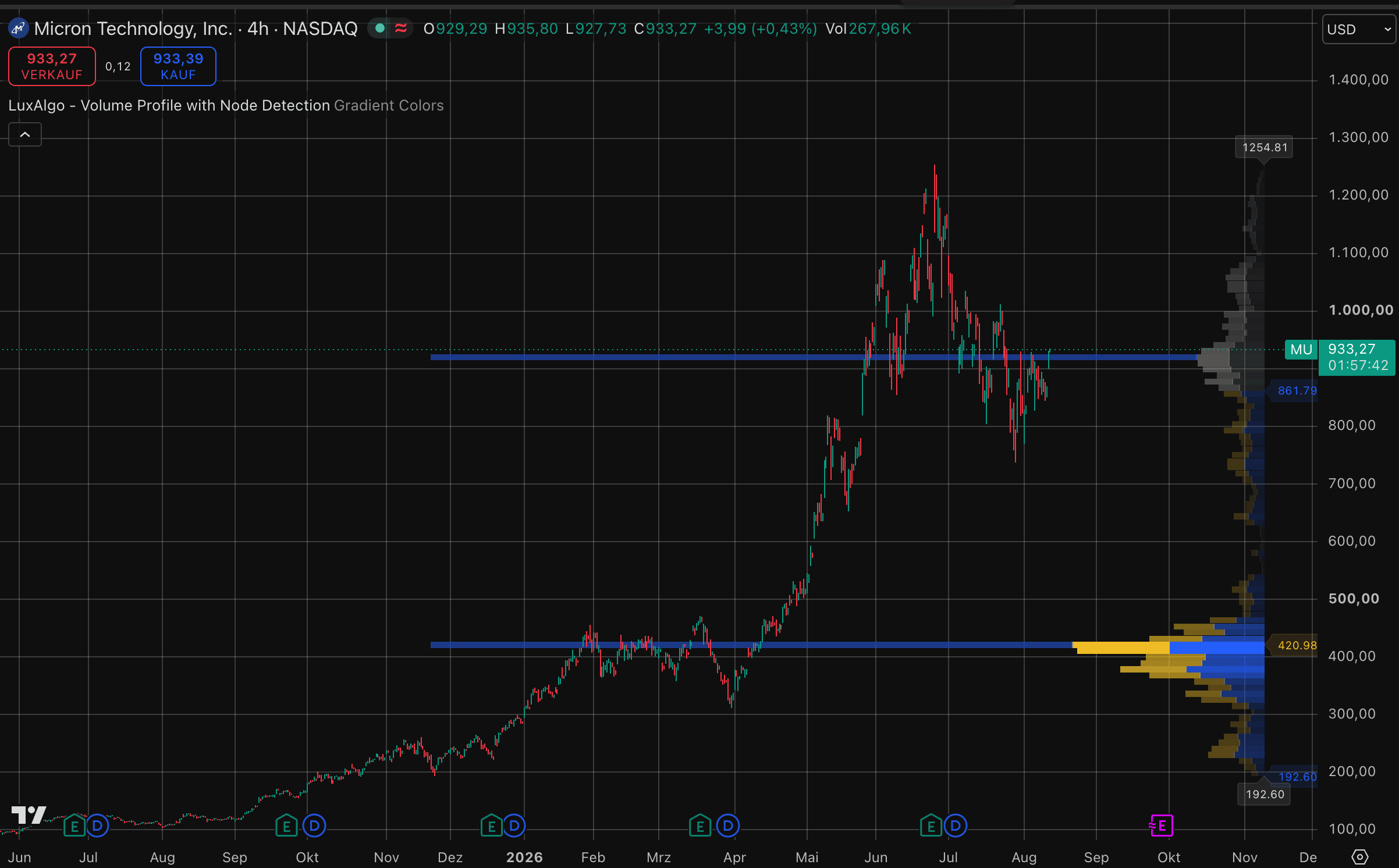The image size is (1399, 868).
Task: Click the green market status dot
Action: coord(380,28)
